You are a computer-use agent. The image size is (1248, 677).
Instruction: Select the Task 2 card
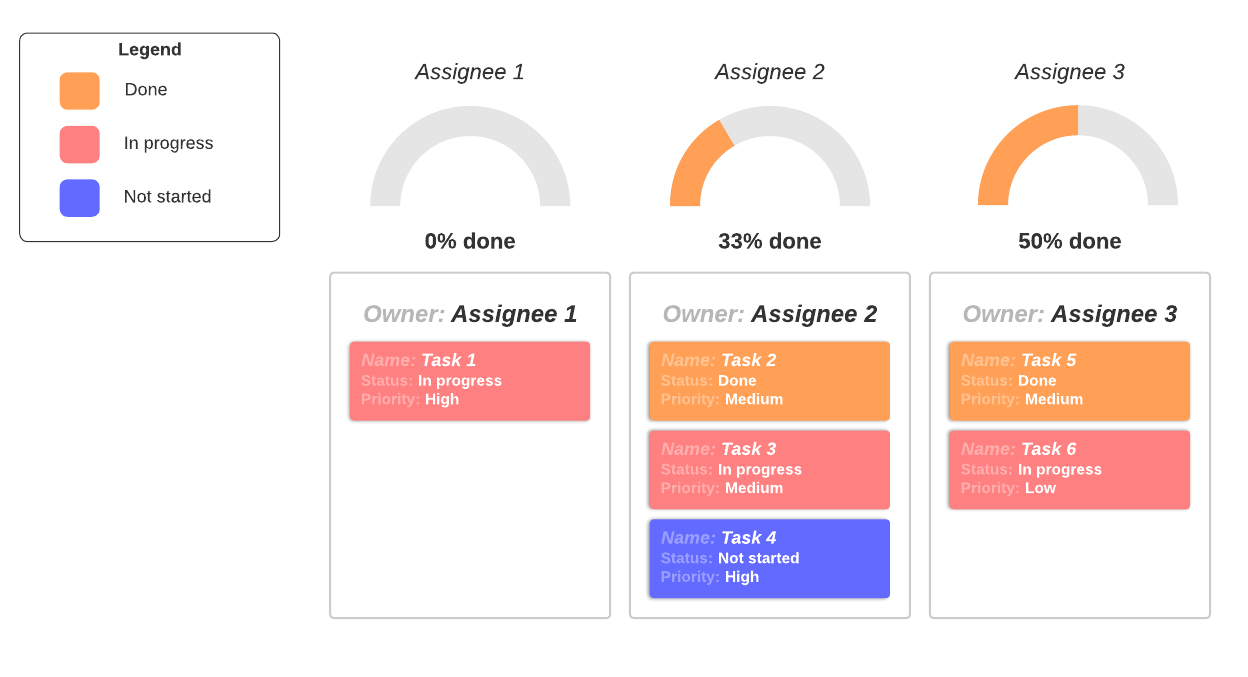tap(769, 381)
